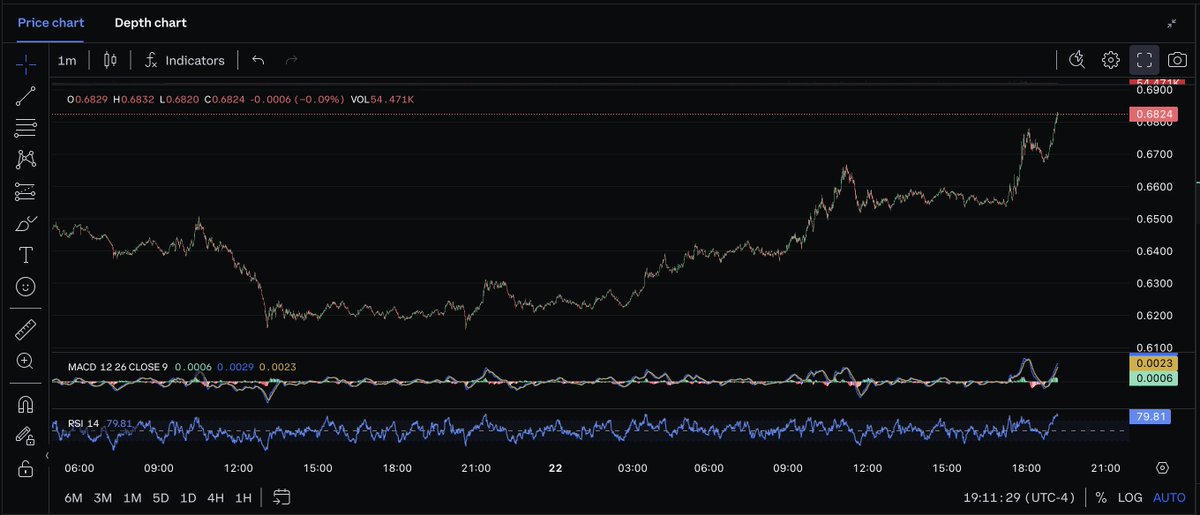Screen dimensions: 1200x515
Task: Open the quick search tool
Action: click(x=1077, y=60)
